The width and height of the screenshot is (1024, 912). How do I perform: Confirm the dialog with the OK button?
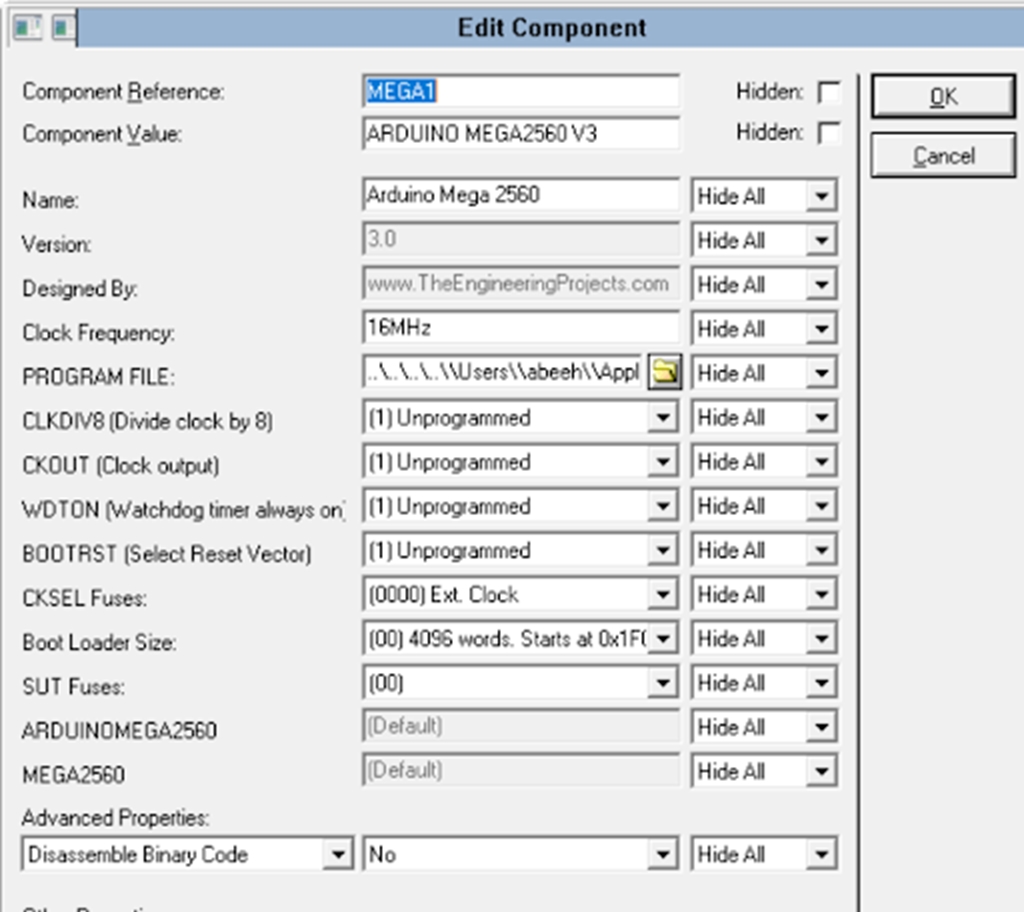(x=943, y=96)
